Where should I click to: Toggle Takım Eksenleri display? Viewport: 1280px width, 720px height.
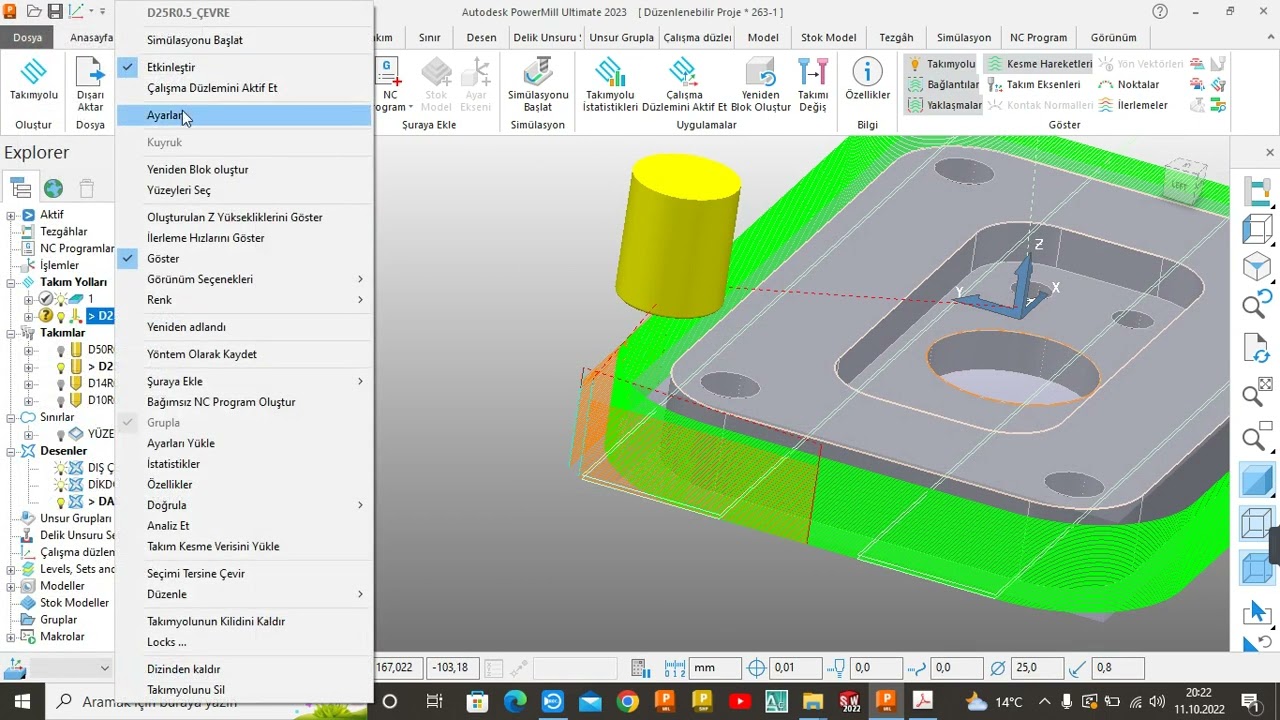[x=1033, y=85]
